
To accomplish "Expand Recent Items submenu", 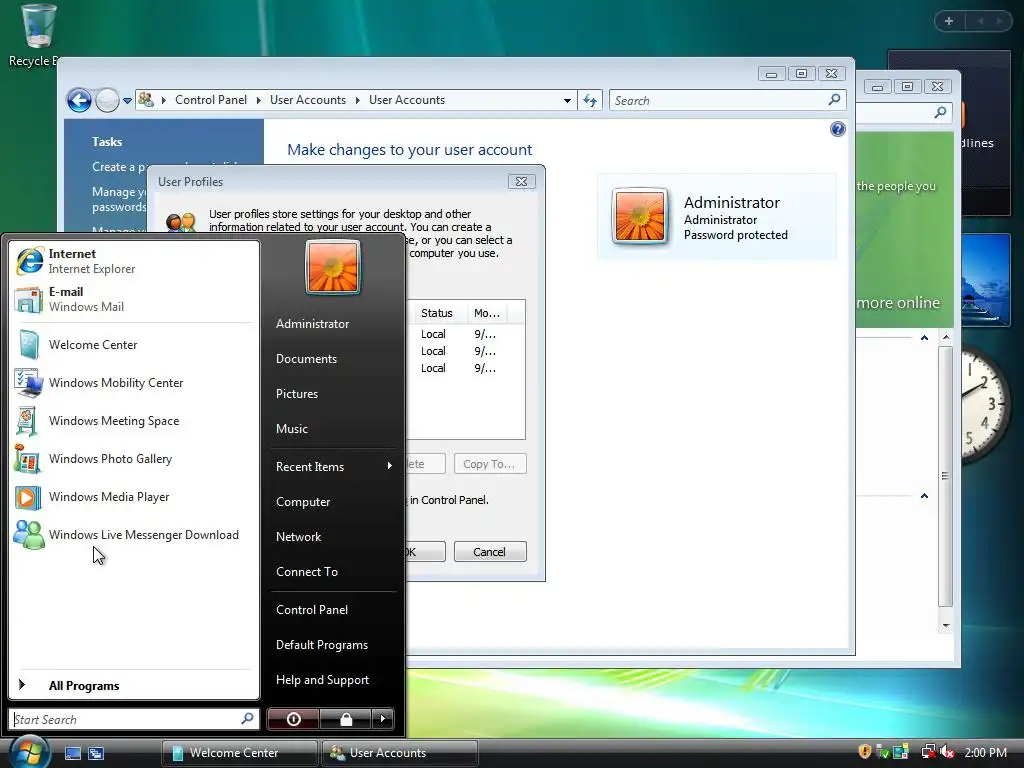I will click(333, 467).
